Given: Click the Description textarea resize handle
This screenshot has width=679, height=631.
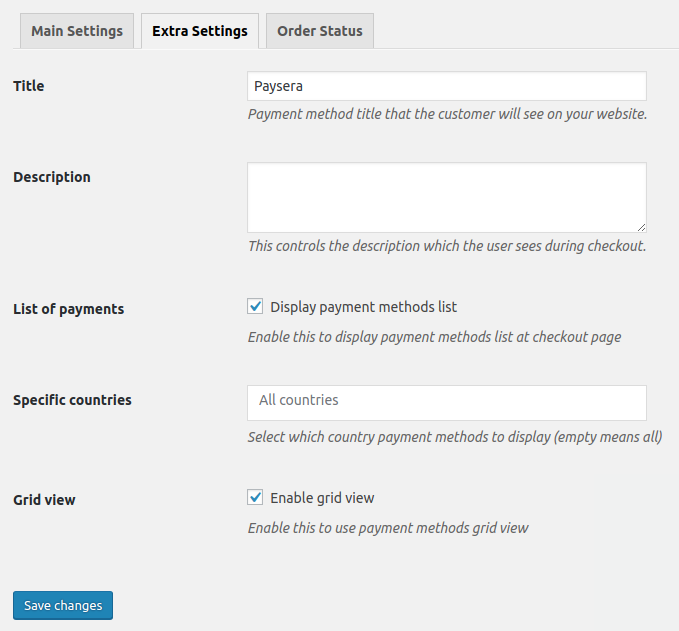Looking at the screenshot, I should (x=641, y=227).
